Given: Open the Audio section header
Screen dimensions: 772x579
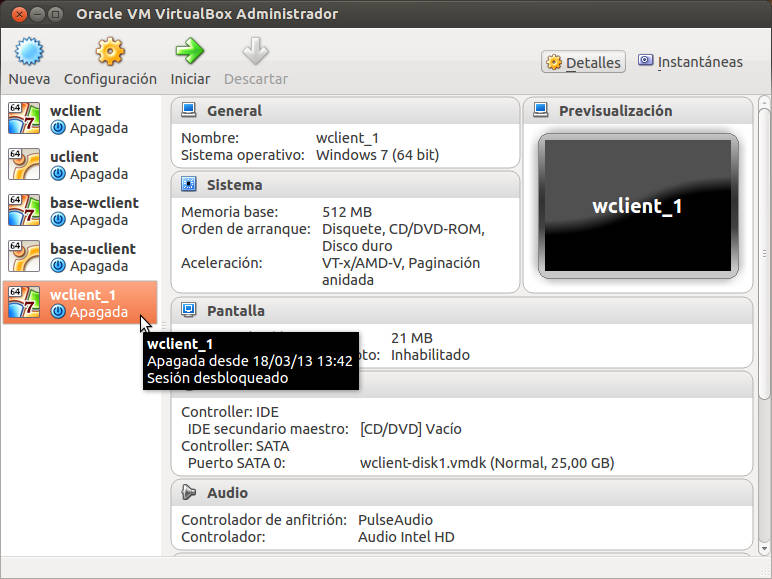Looking at the screenshot, I should click(462, 493).
